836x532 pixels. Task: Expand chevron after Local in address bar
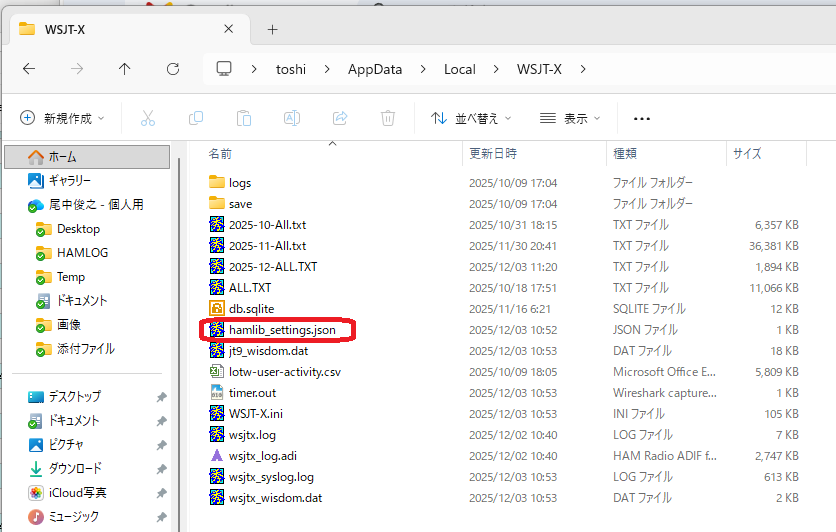click(x=496, y=69)
